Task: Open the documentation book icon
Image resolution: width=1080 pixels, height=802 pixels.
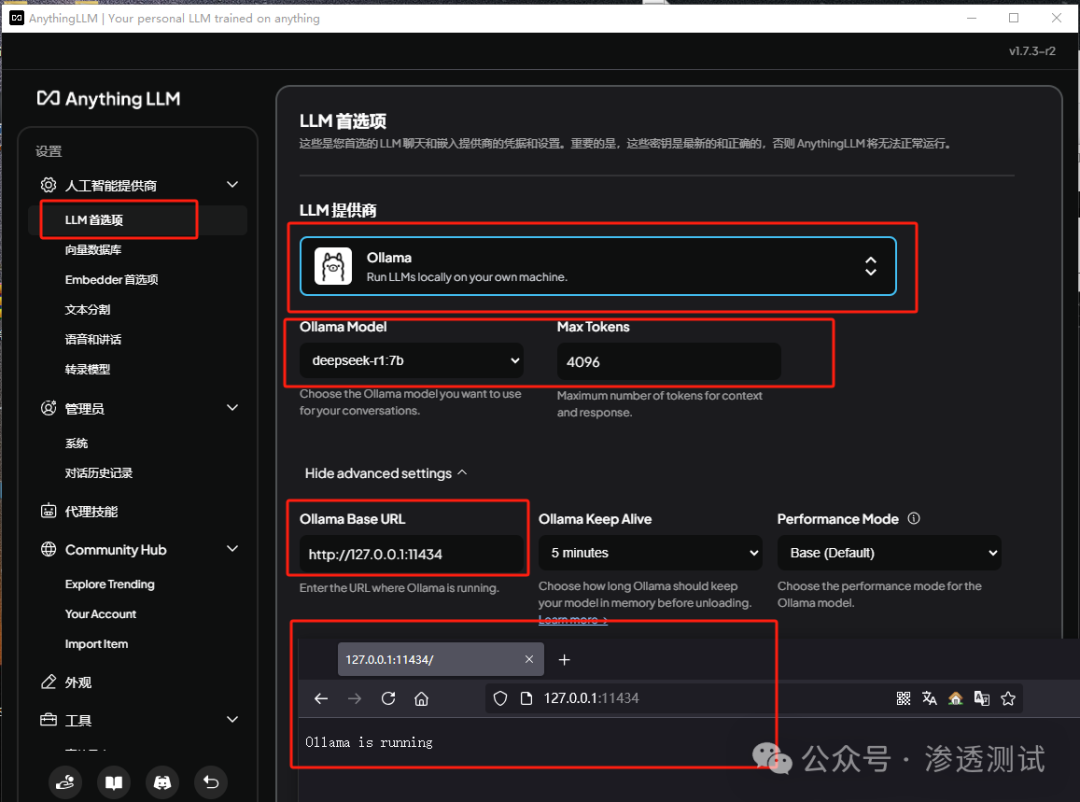Action: click(114, 782)
